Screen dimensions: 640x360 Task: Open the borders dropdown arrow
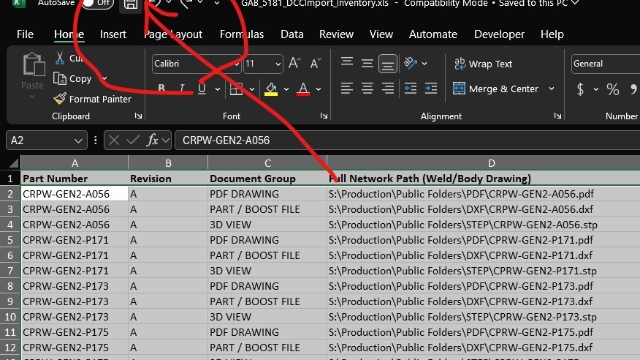coord(252,89)
